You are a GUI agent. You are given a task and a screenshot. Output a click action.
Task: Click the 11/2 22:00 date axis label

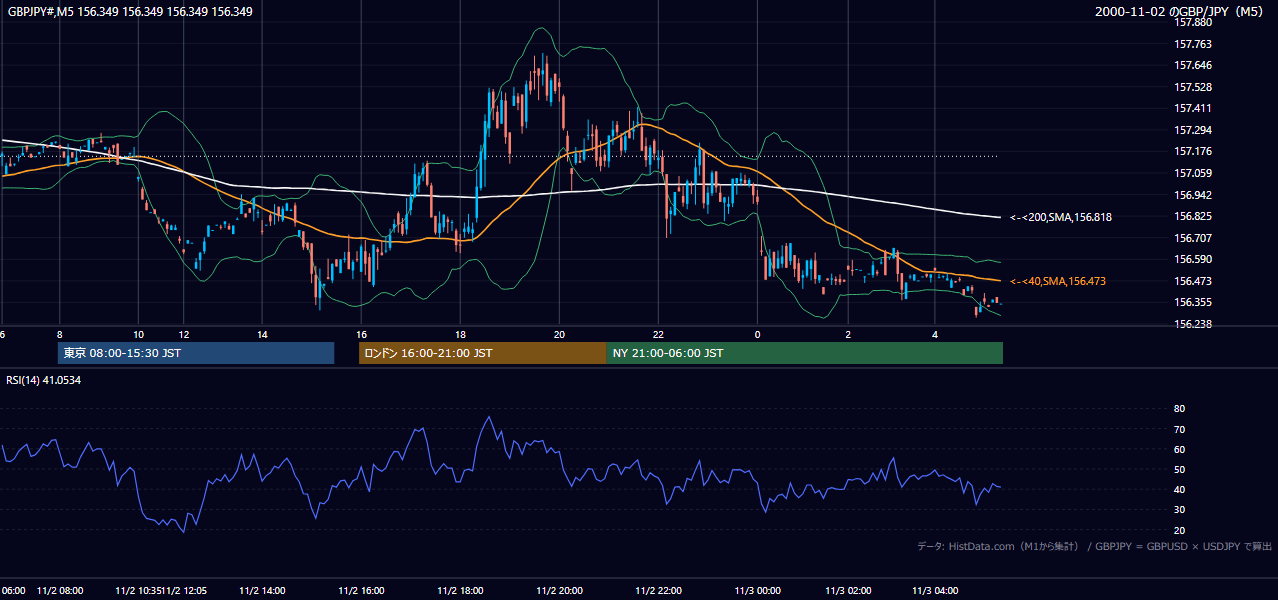[x=657, y=591]
